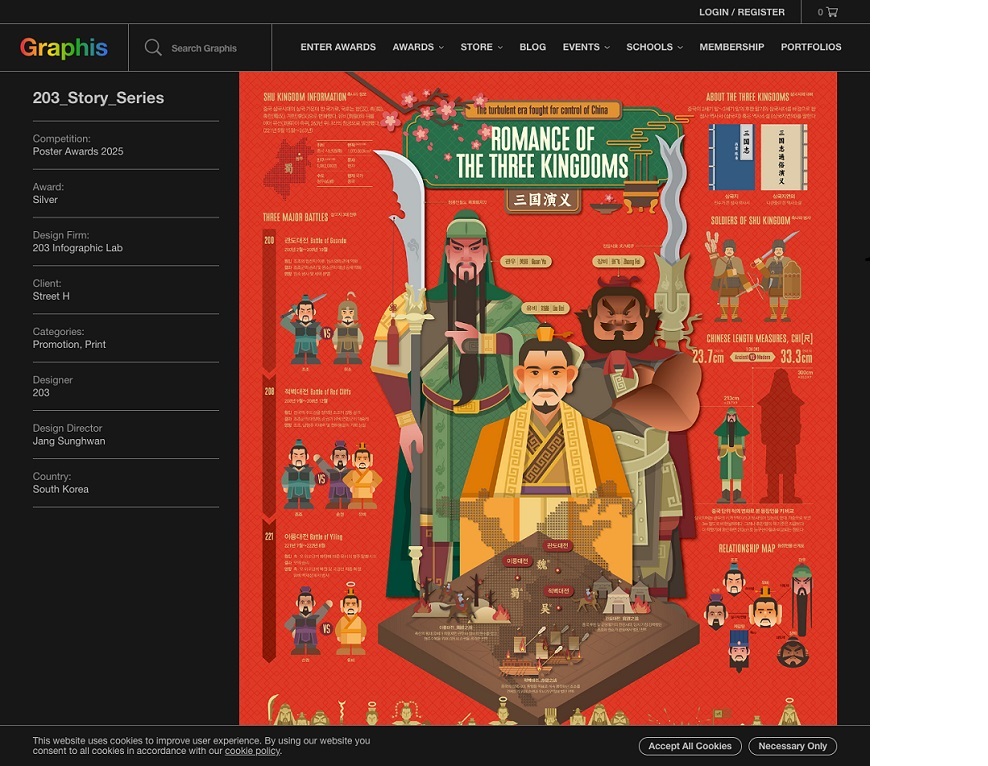Expand the Schools dropdown chevron
This screenshot has height=766, width=988.
pyautogui.click(x=681, y=48)
